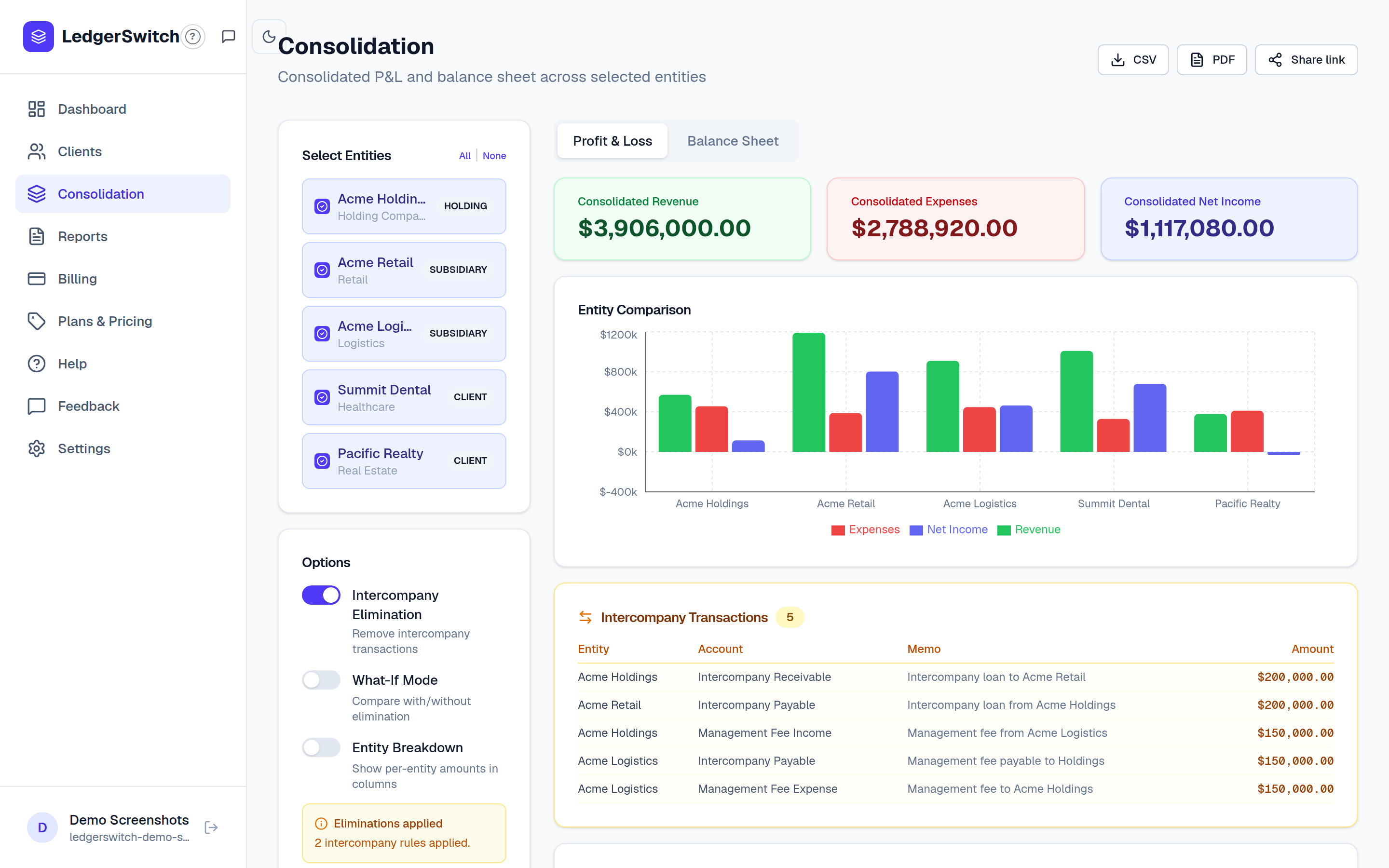The width and height of the screenshot is (1389, 868).
Task: Disable the Intercompany Elimination toggle
Action: pos(321,596)
